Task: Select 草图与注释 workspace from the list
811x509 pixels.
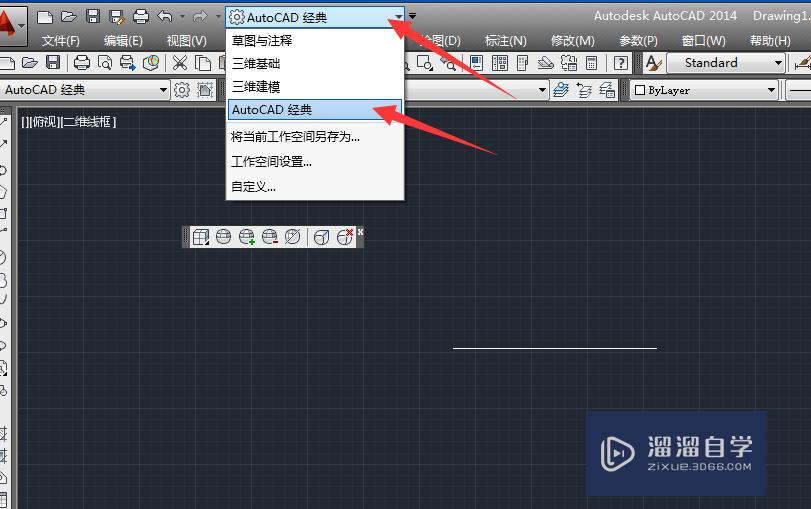Action: 314,40
